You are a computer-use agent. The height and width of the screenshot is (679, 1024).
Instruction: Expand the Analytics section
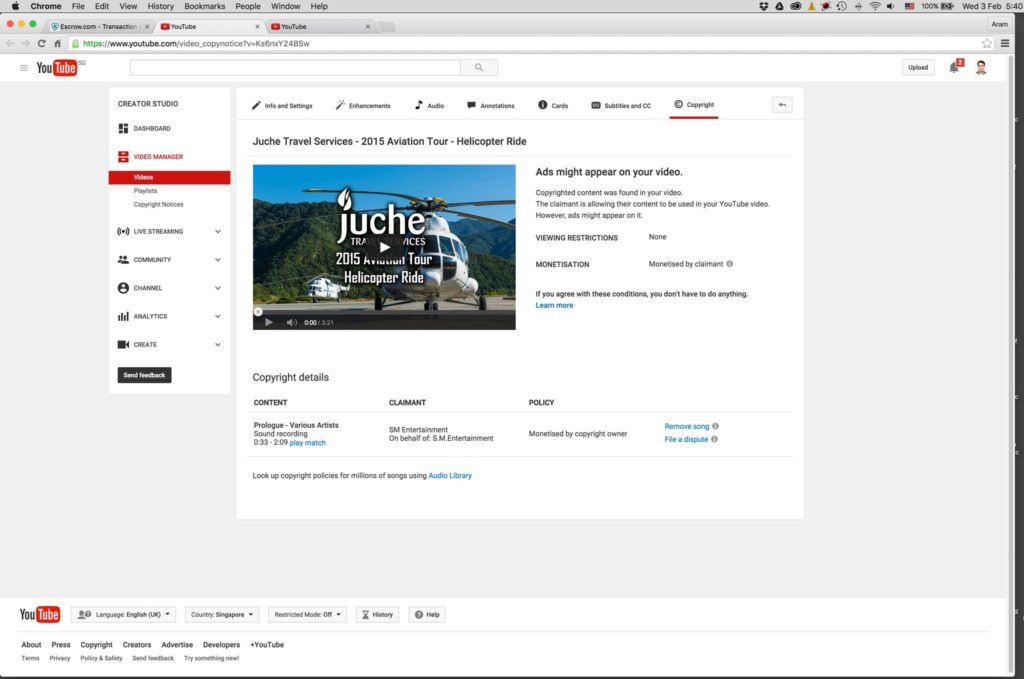[217, 316]
